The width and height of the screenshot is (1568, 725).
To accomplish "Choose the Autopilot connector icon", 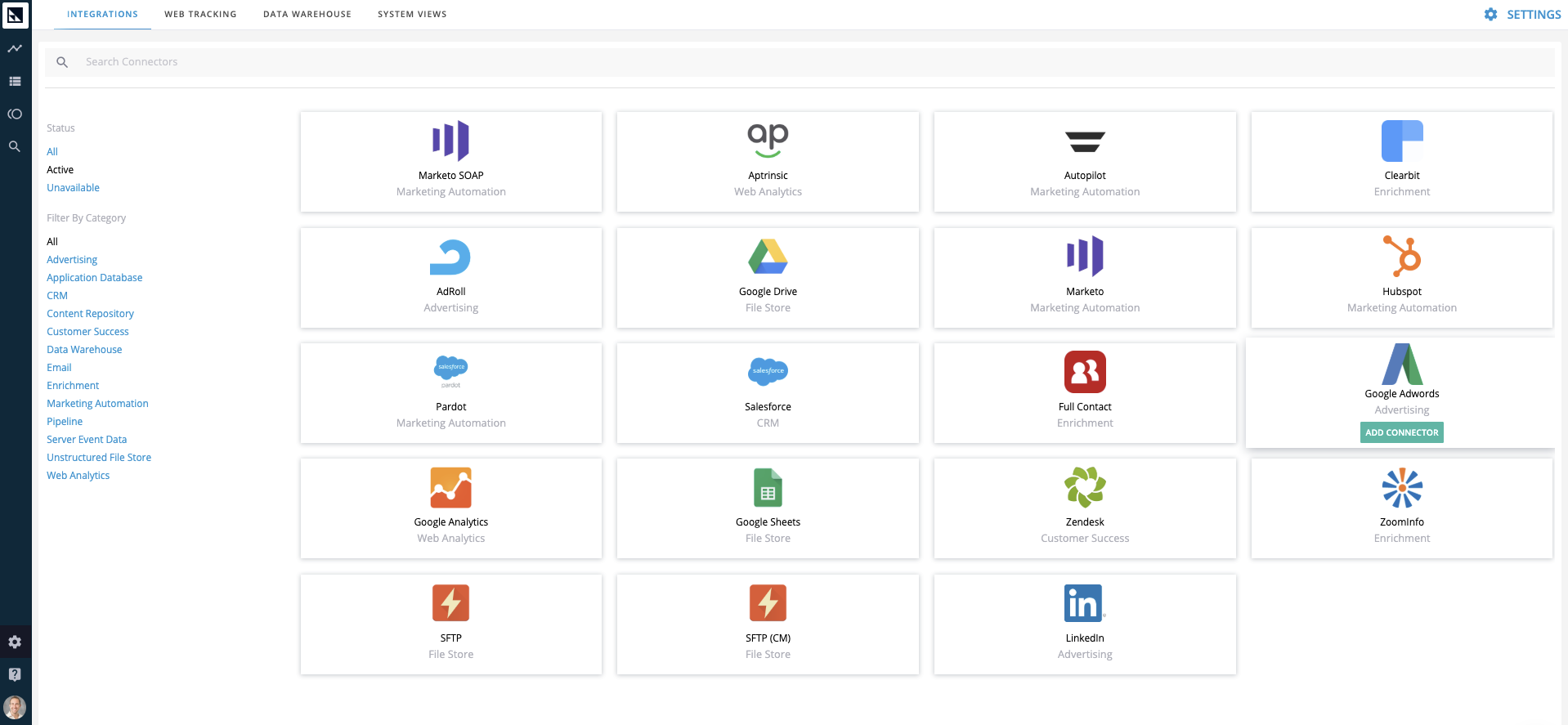I will coord(1085,141).
